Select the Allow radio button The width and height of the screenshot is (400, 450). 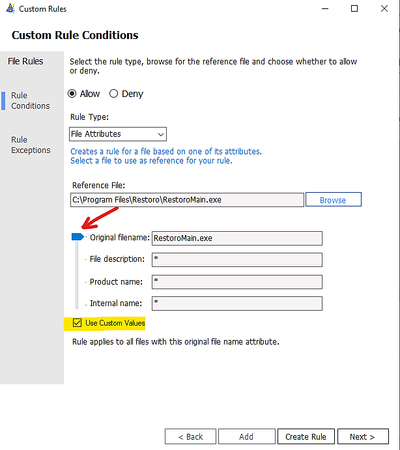click(72, 94)
